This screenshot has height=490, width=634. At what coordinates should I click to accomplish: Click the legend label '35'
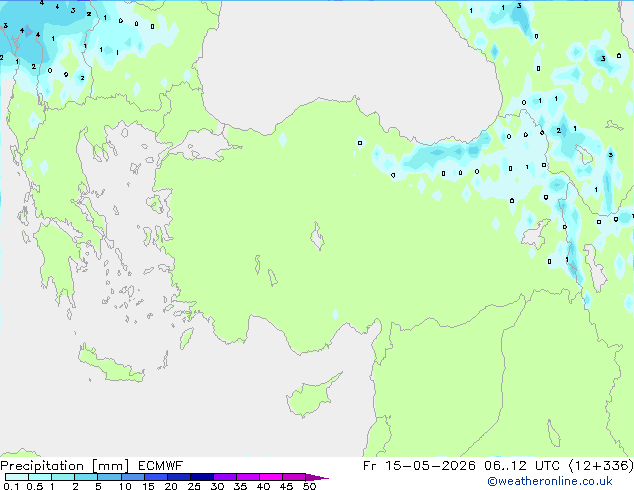pos(240,486)
